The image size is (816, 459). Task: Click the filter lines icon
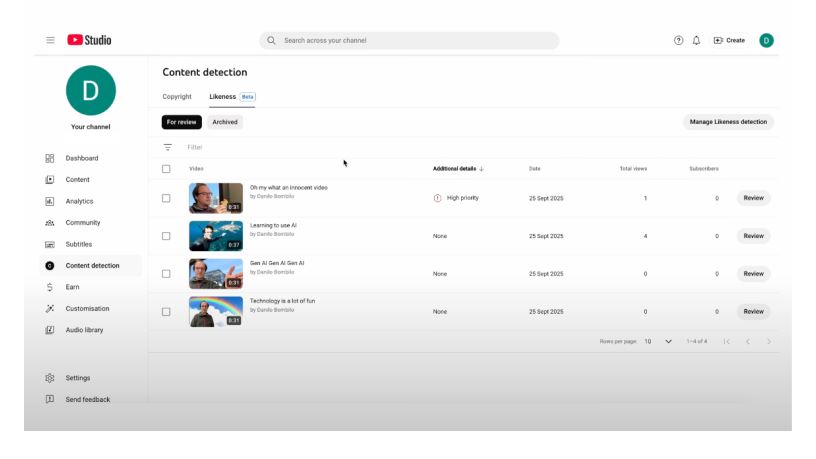[168, 147]
